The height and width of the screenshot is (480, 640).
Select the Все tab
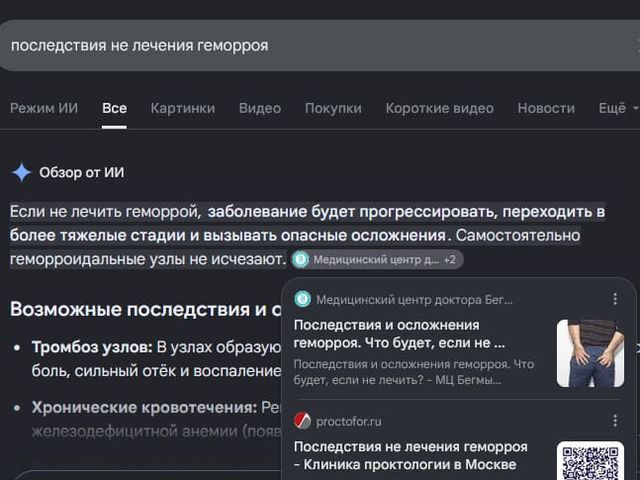point(114,108)
